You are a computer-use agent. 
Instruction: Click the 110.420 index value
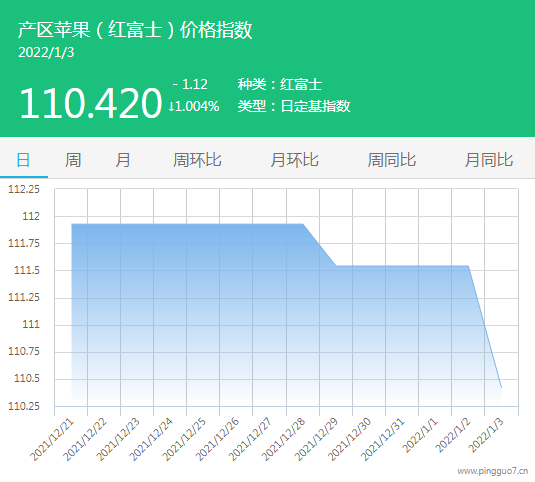[x=90, y=103]
